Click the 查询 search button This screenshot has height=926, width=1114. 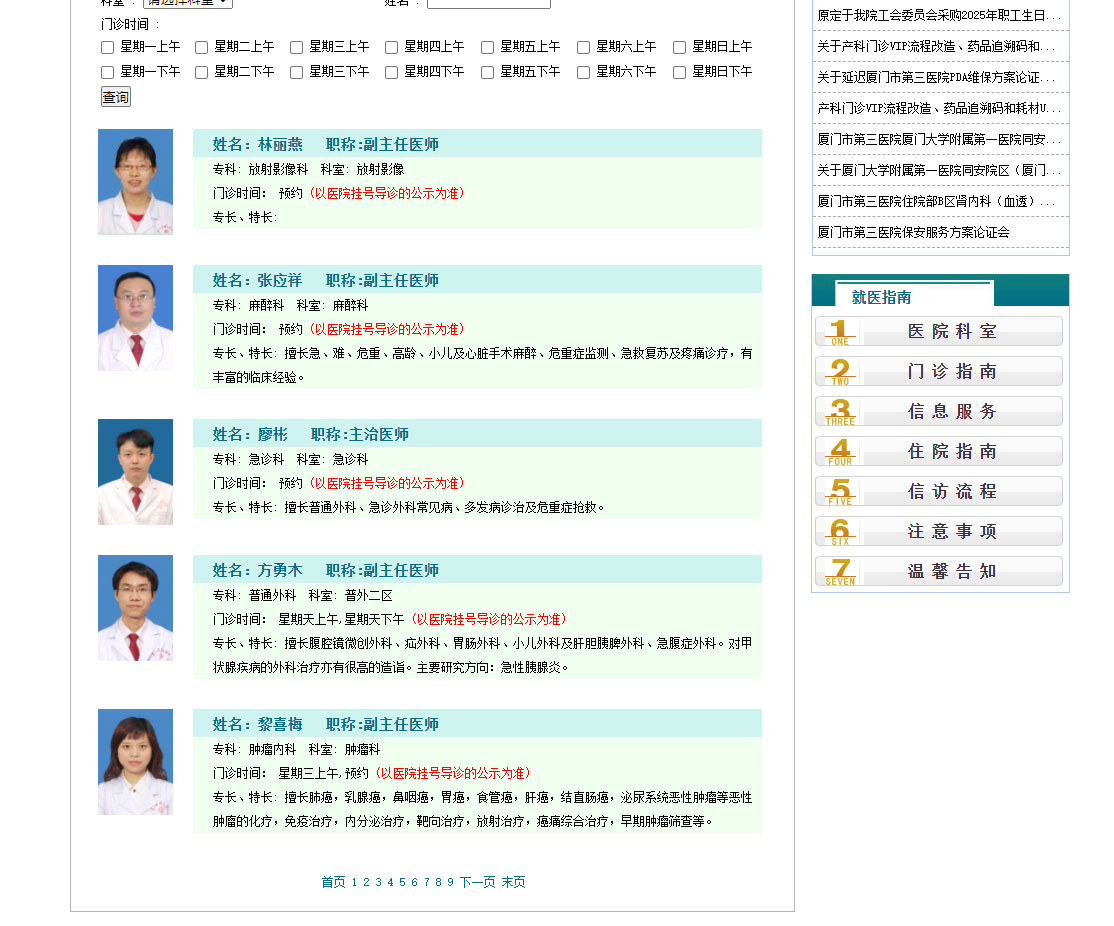pos(116,97)
